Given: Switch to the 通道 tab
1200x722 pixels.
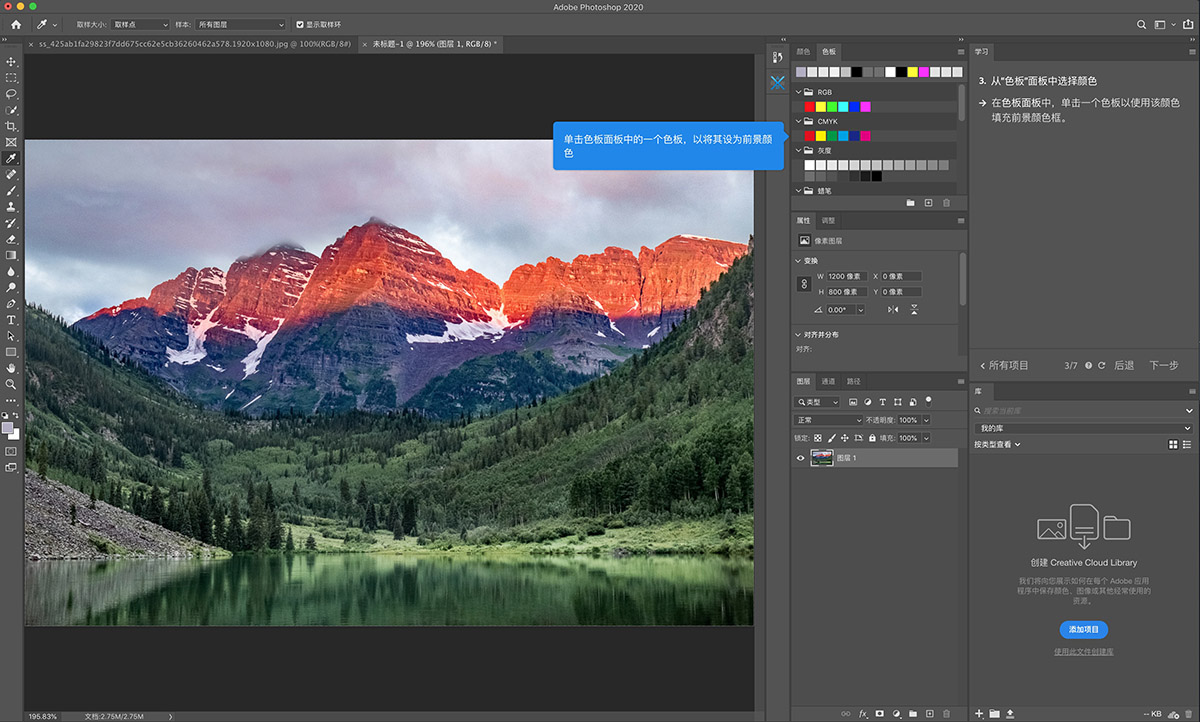Looking at the screenshot, I should (829, 382).
